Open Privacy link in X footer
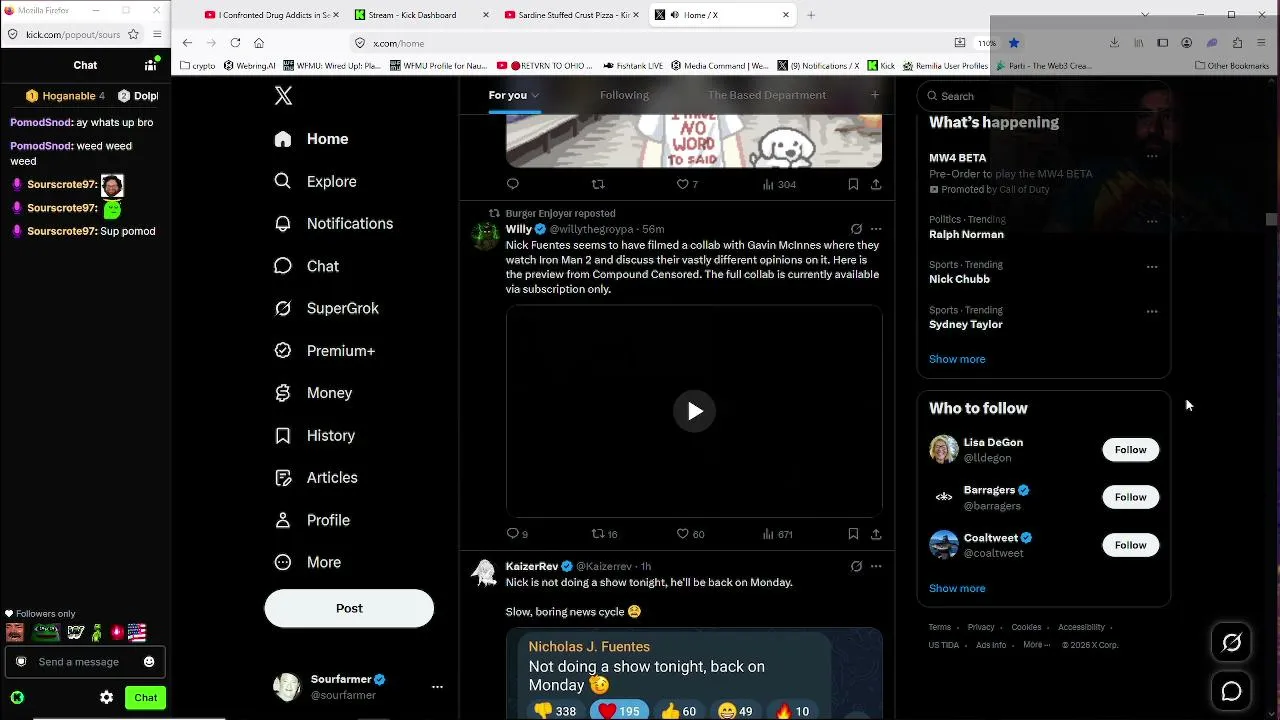Image resolution: width=1280 pixels, height=720 pixels. click(x=981, y=627)
